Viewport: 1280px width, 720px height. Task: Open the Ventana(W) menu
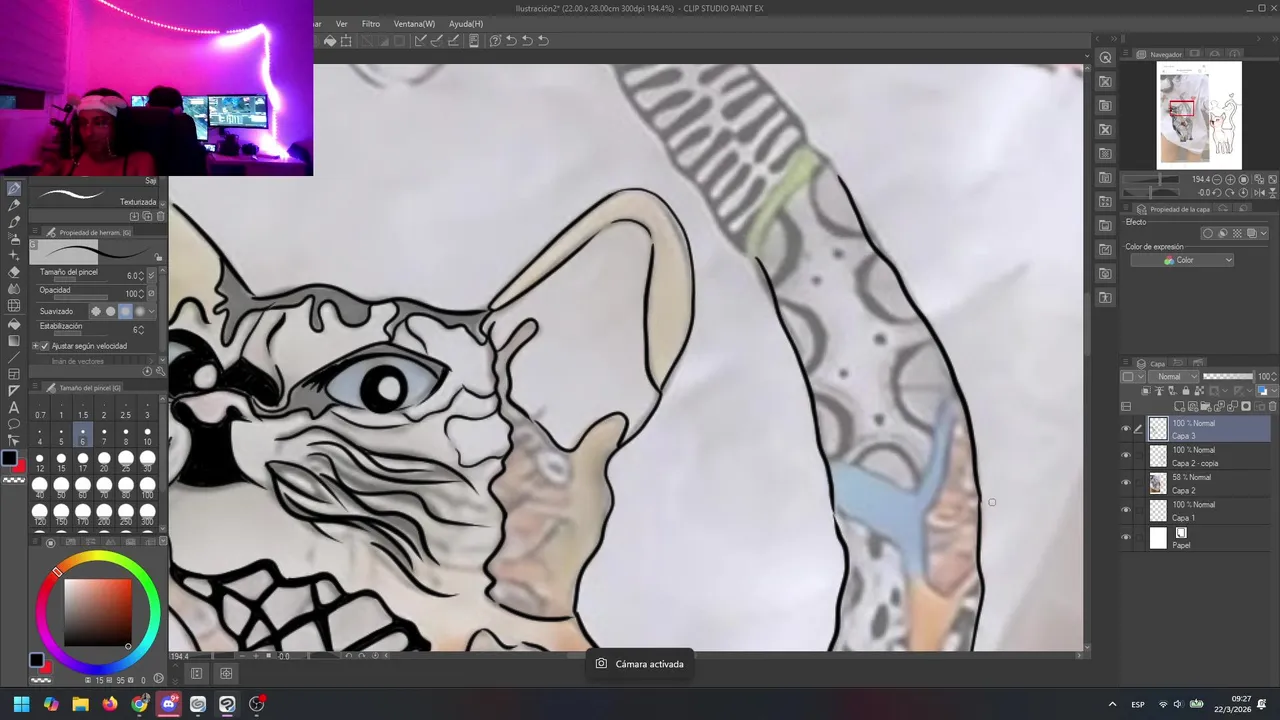click(x=414, y=24)
